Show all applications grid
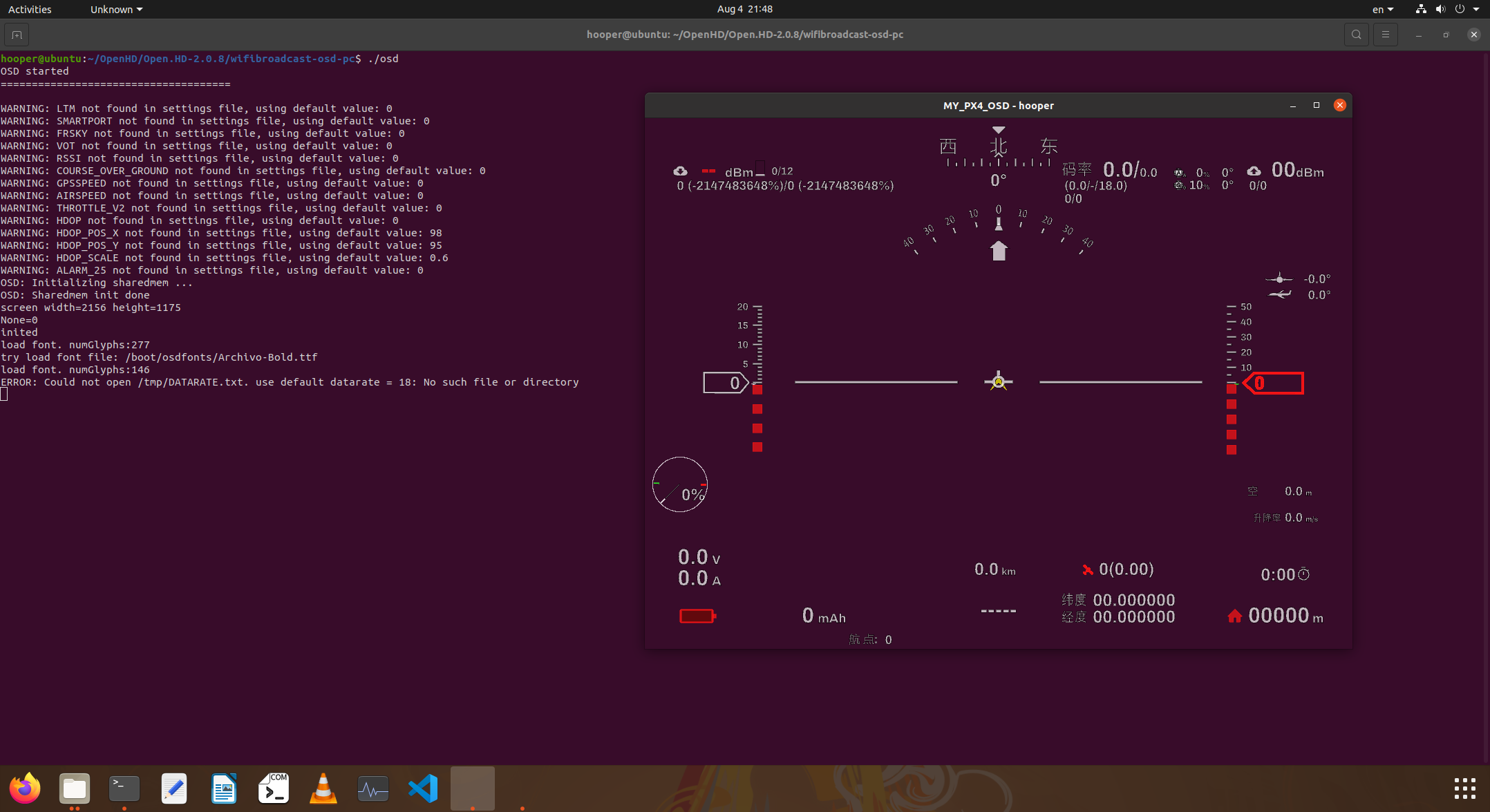Viewport: 1490px width, 812px height. click(1464, 789)
